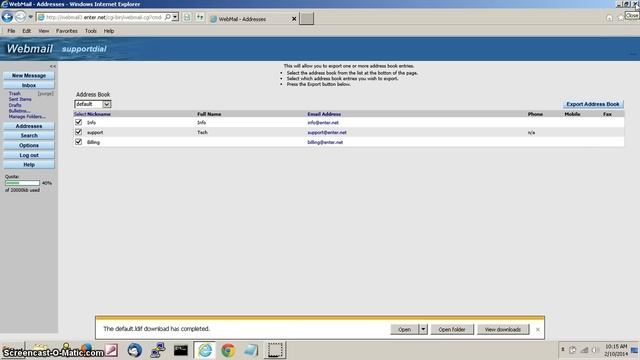Sort by the Email Address column header
The width and height of the screenshot is (640, 360).
tap(324, 114)
